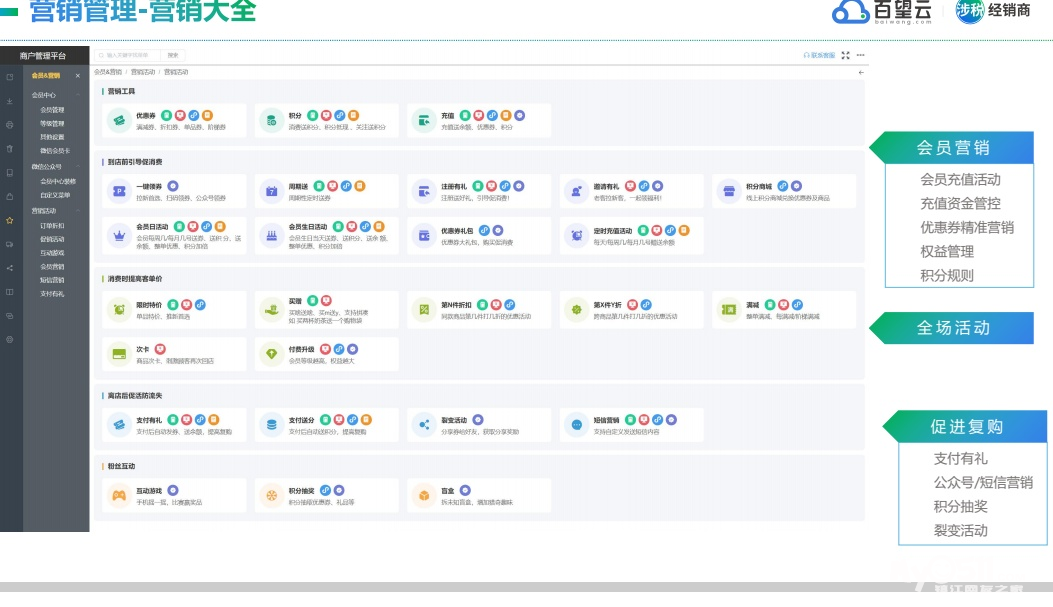Toggle fullscreen using the expand icon

(x=846, y=55)
